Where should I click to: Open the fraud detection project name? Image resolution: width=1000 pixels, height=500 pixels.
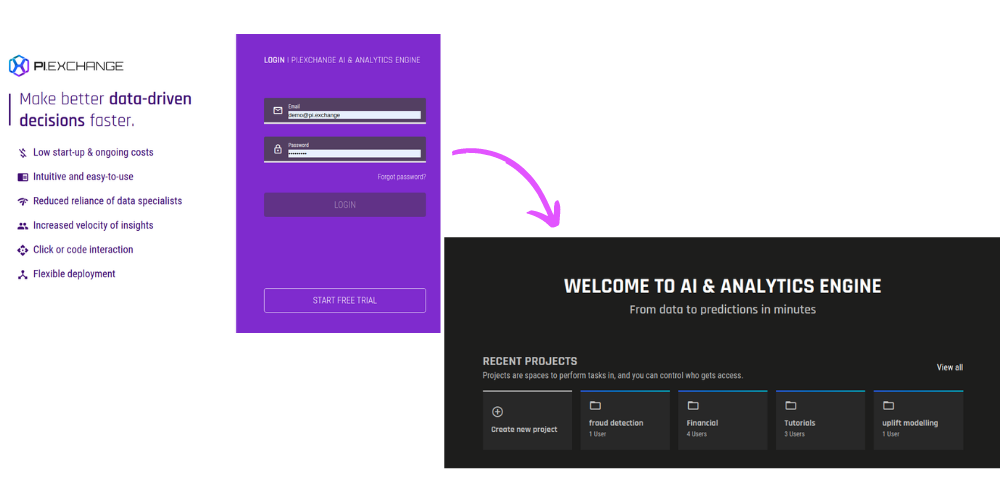click(x=616, y=423)
